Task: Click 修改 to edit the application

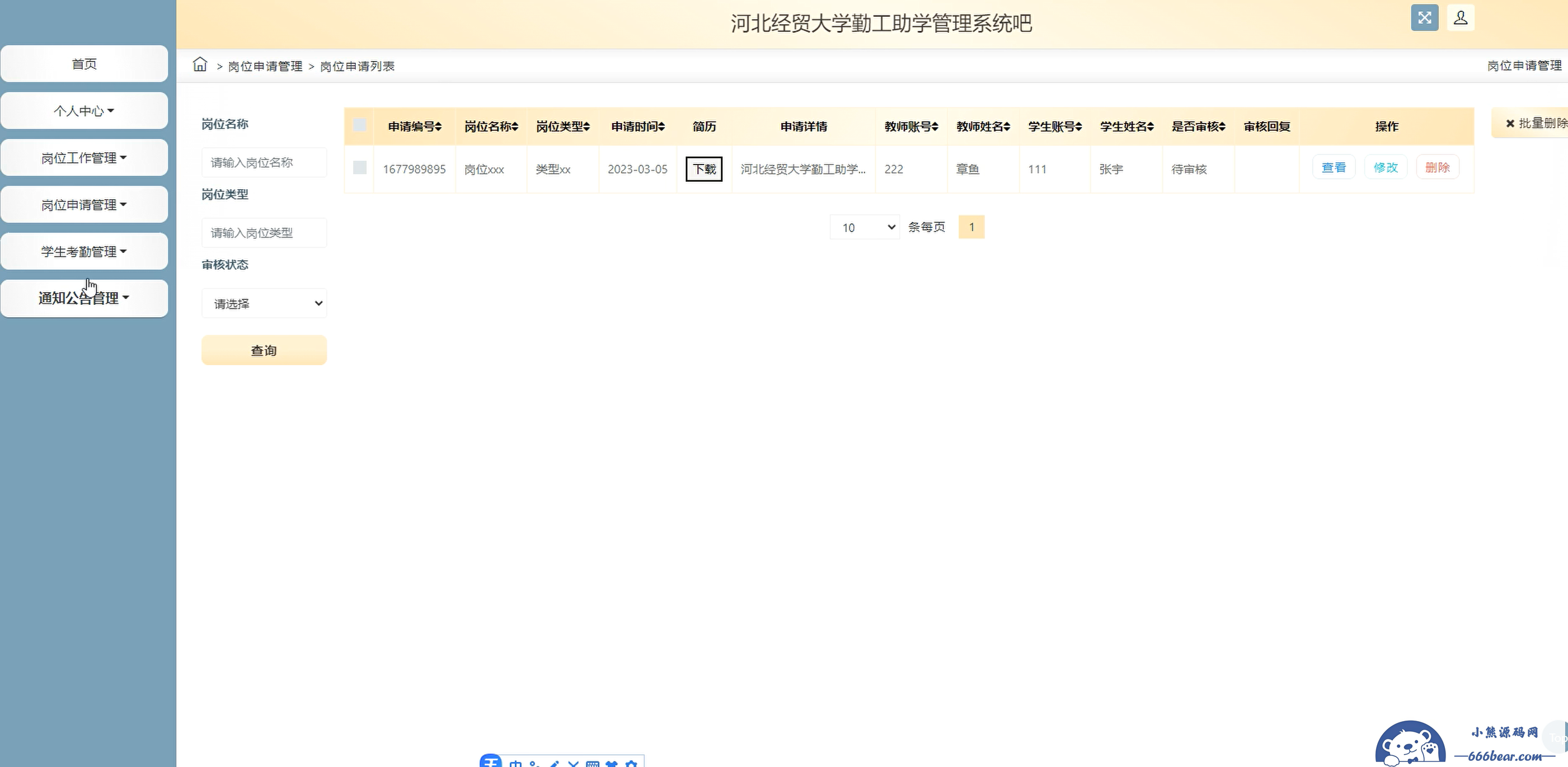Action: click(x=1386, y=167)
